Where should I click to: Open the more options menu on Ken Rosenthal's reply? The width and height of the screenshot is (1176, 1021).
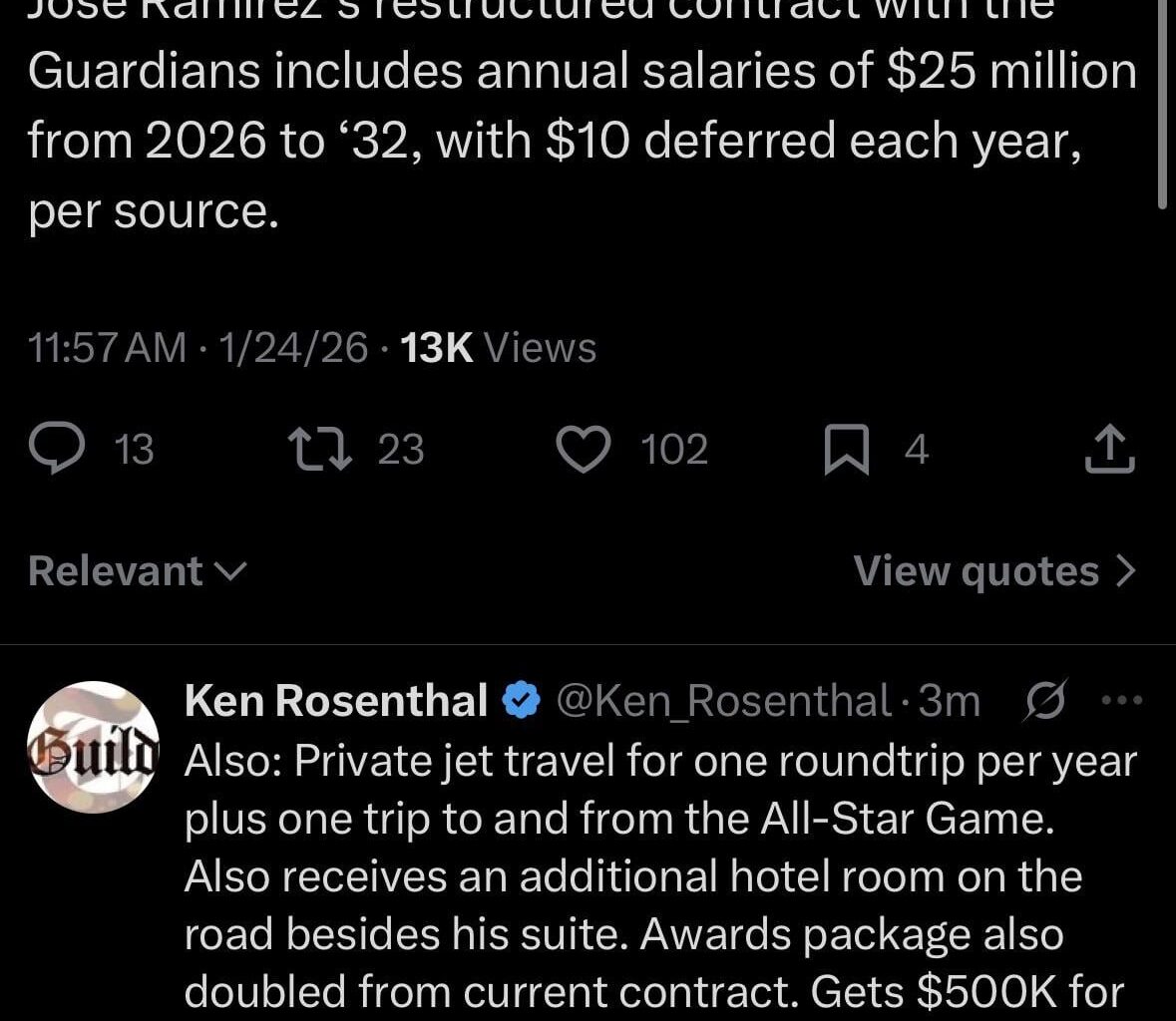click(x=1123, y=700)
